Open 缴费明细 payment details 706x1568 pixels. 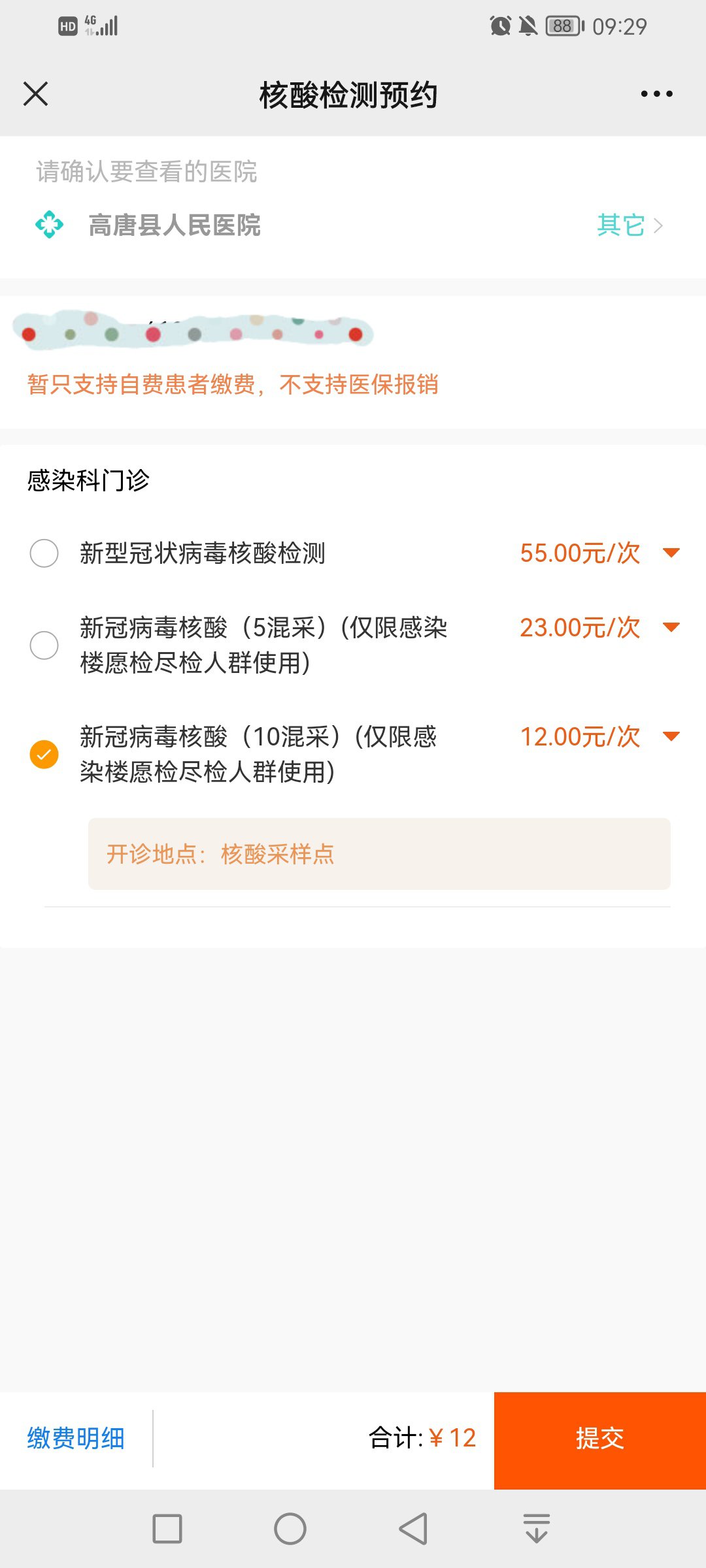[76, 1438]
